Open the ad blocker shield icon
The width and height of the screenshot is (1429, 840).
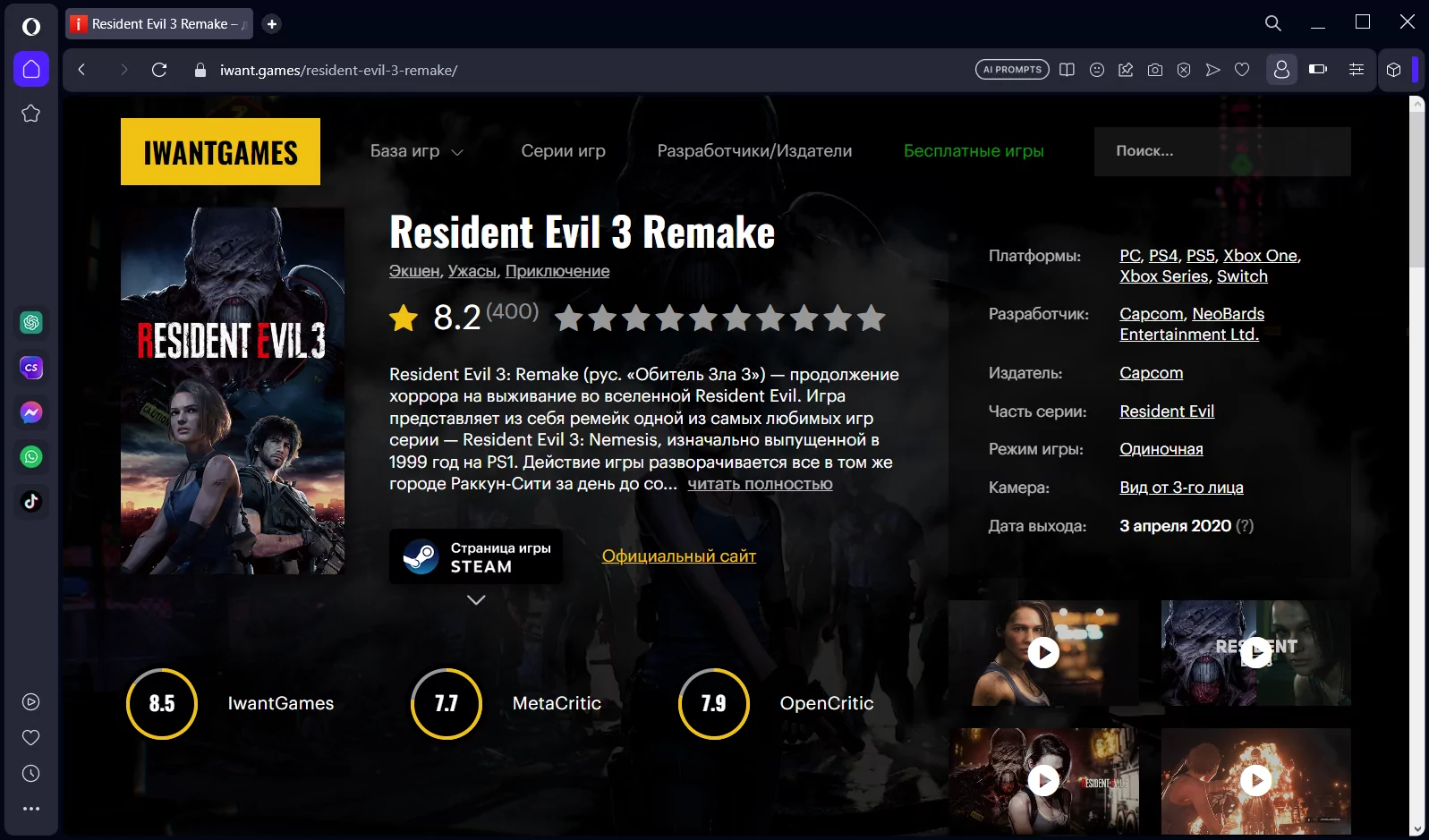(x=1184, y=70)
